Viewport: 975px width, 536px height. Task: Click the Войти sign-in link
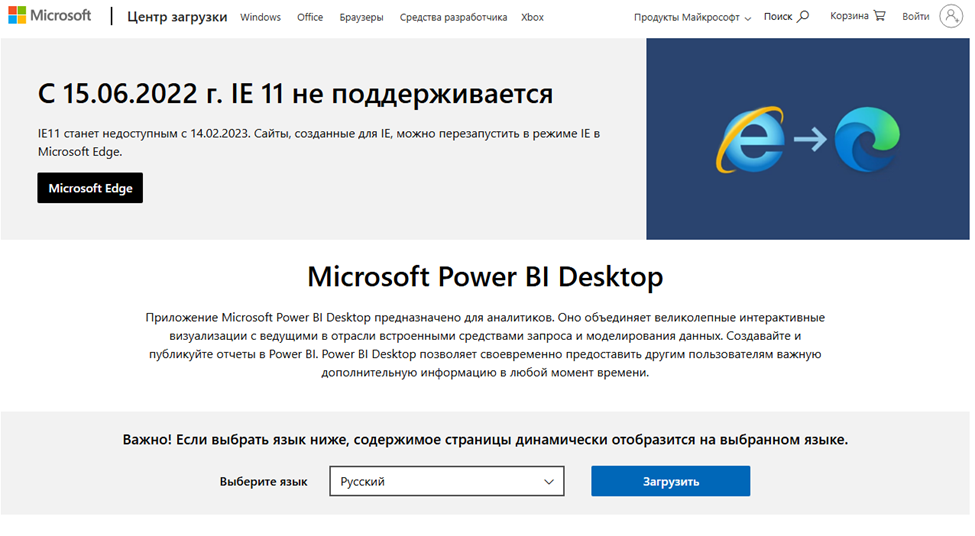pos(916,17)
